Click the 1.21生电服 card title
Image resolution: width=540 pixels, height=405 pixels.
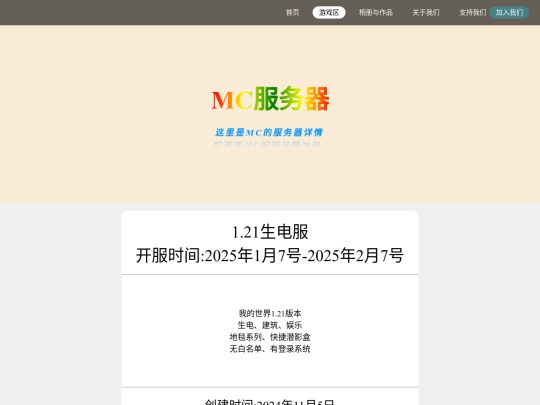coord(270,232)
